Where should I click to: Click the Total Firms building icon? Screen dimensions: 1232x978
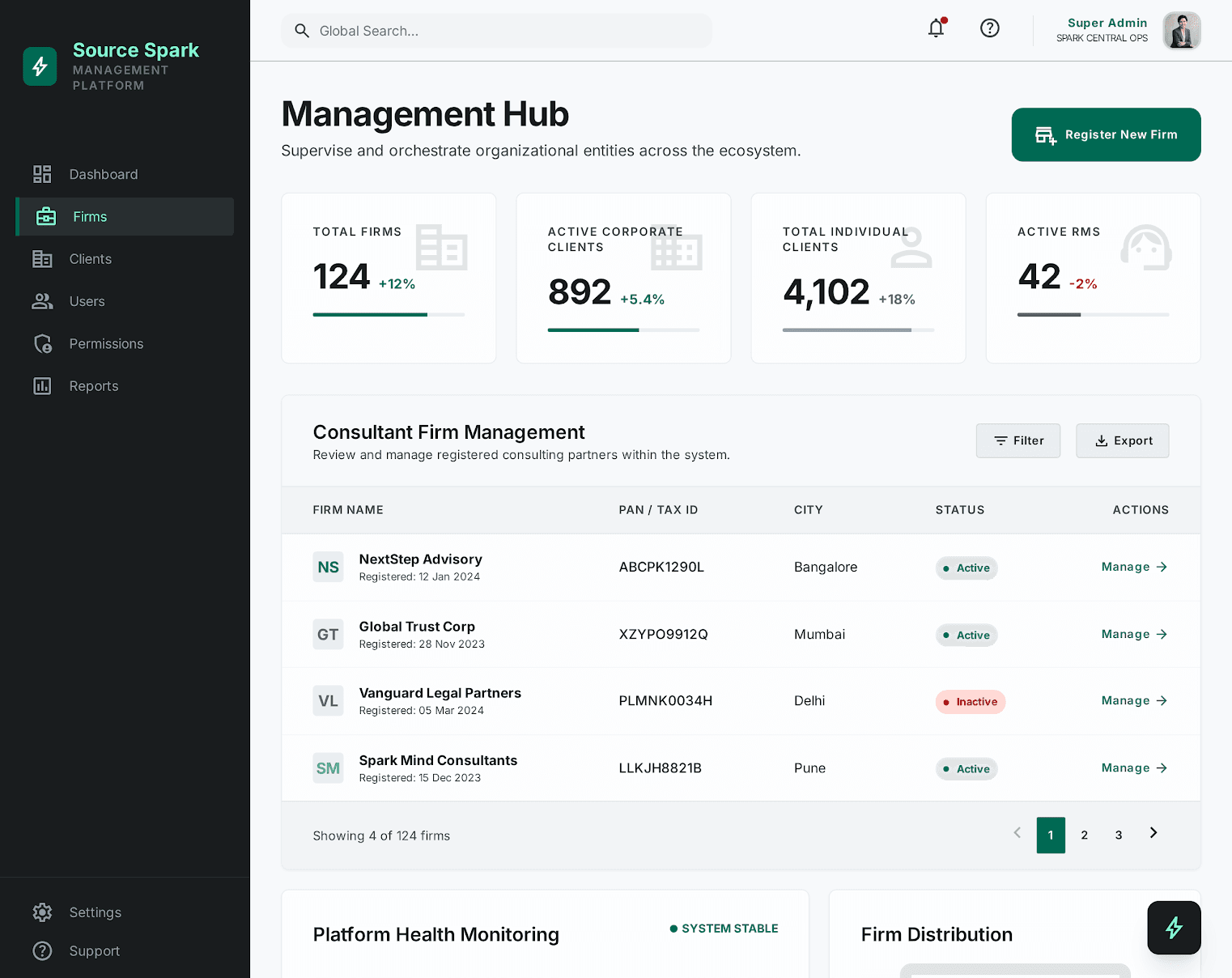click(442, 247)
